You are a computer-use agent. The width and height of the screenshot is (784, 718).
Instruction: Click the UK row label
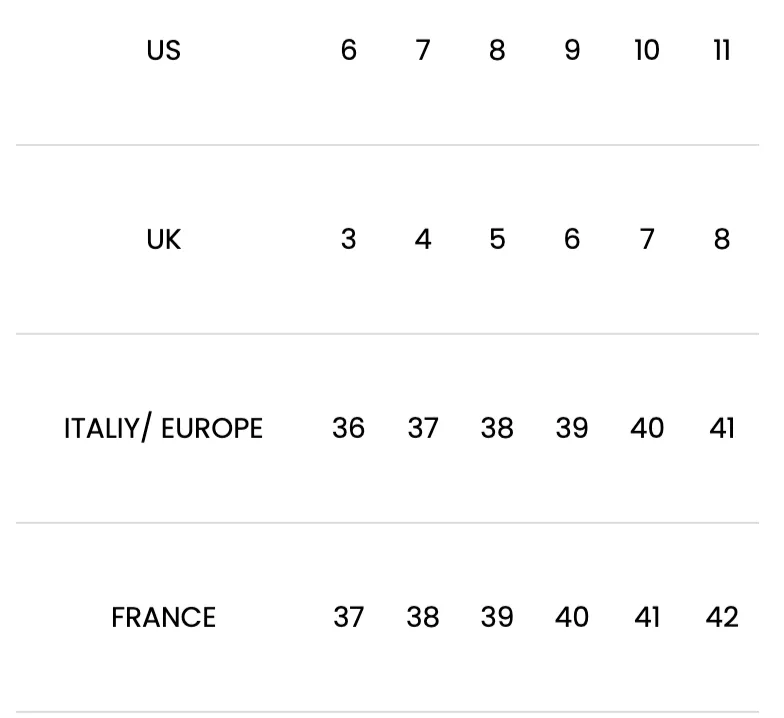click(x=164, y=240)
